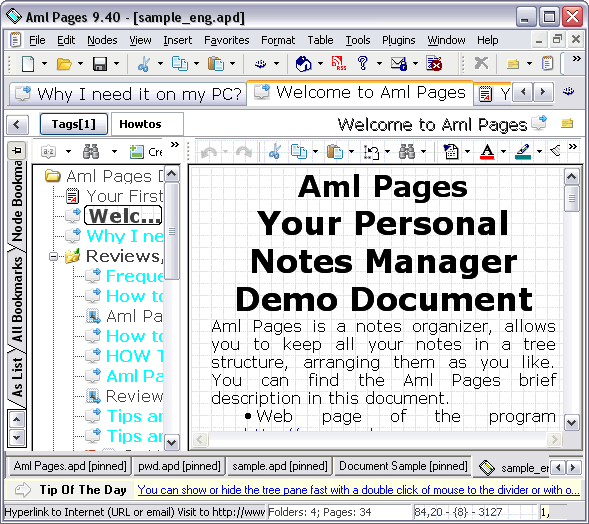Click the scissors Cut icon in editor toolbar
Viewport: 589px width, 524px height.
click(x=275, y=151)
